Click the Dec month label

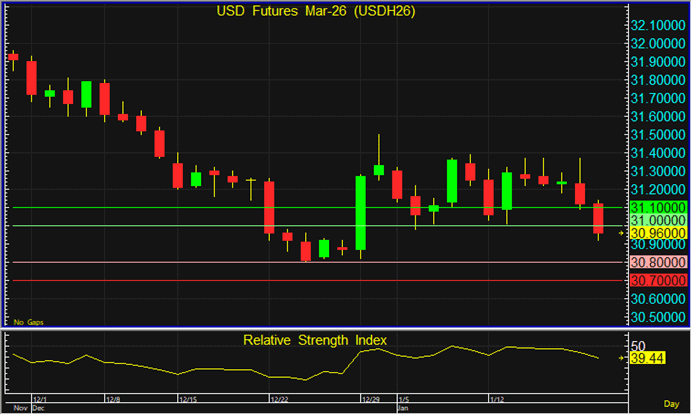(39, 409)
